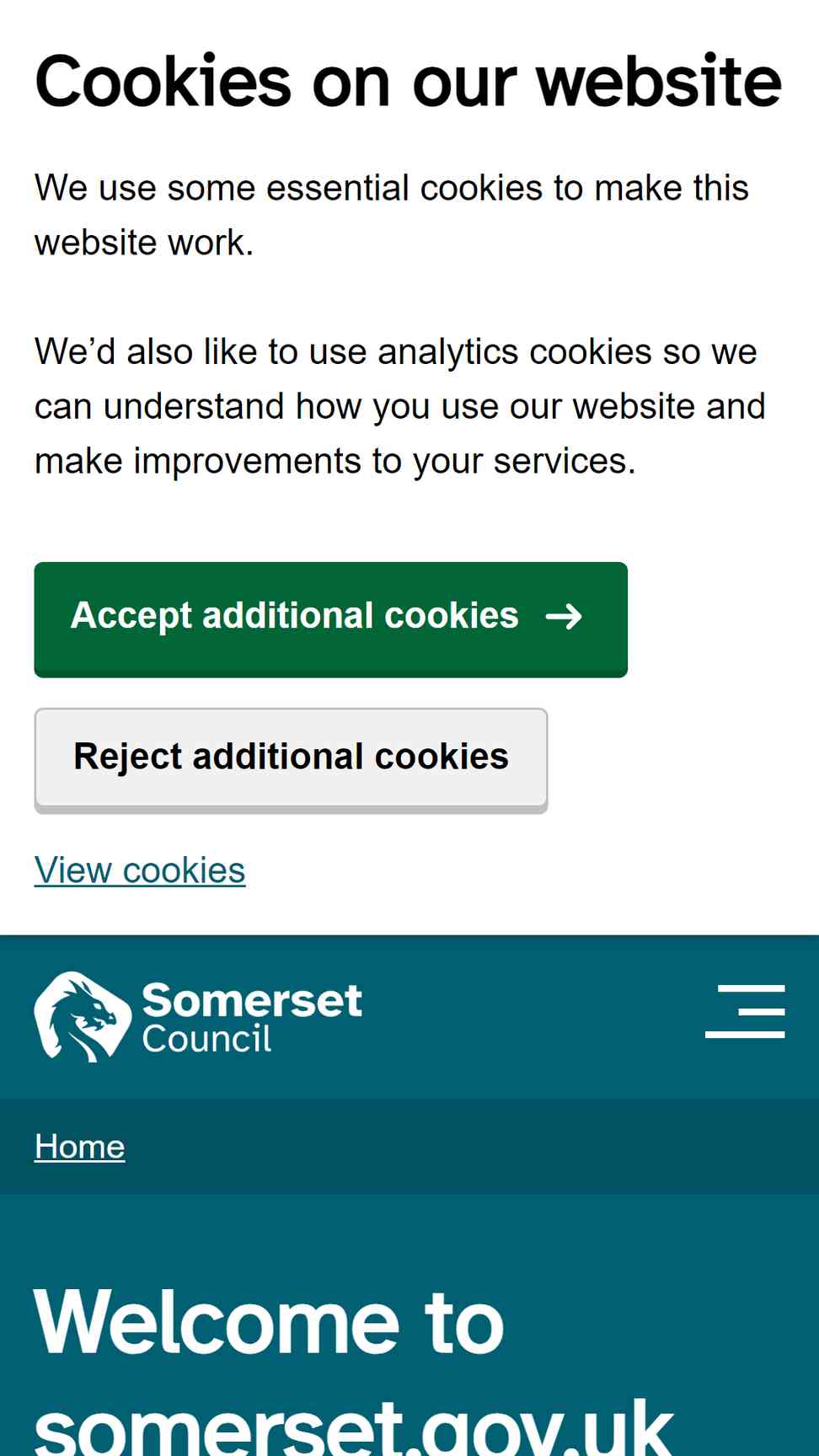The image size is (819, 1456).
Task: Click the Somerset Council wordmark text
Action: (x=252, y=1018)
